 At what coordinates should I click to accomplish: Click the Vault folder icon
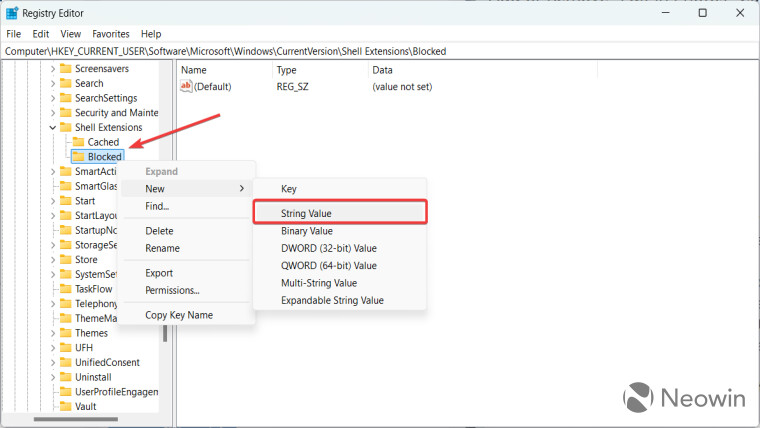pos(65,406)
